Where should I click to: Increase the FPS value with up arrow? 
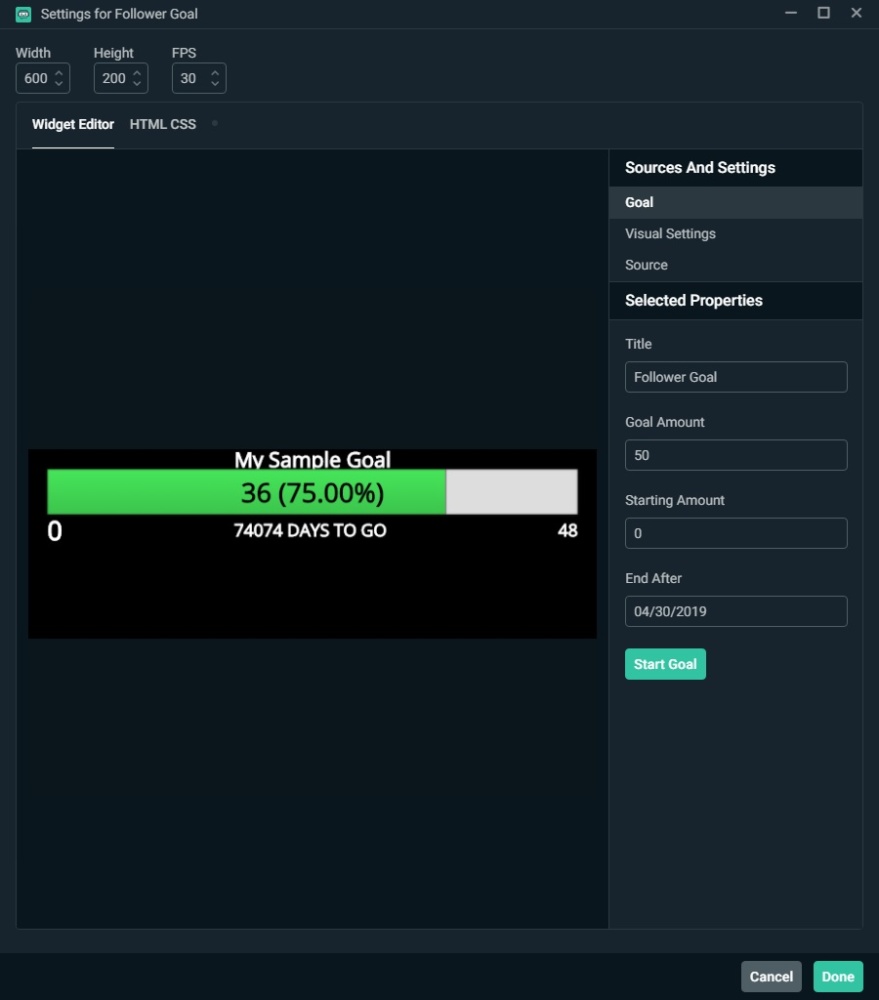click(215, 73)
